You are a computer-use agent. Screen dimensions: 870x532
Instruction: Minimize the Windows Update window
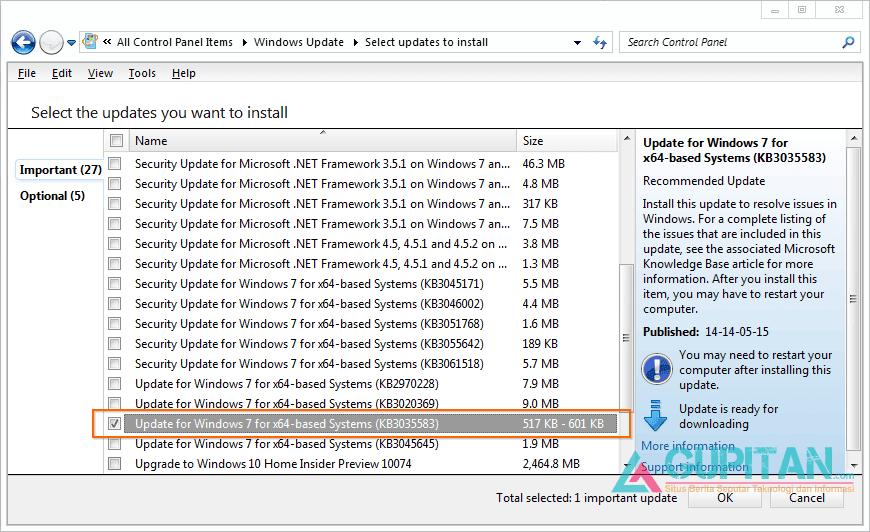pos(775,10)
